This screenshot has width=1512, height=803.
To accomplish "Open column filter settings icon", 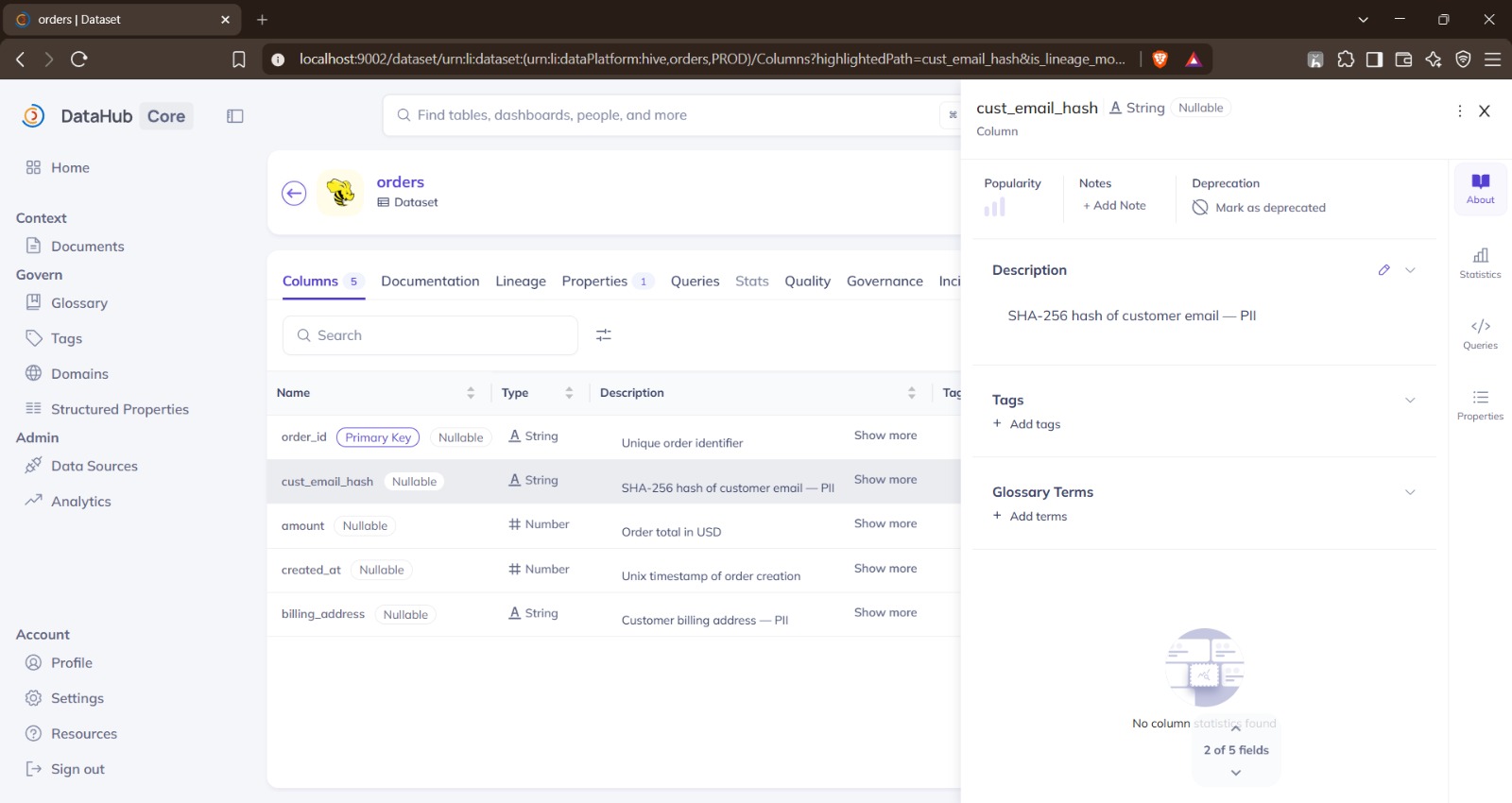I will click(604, 335).
